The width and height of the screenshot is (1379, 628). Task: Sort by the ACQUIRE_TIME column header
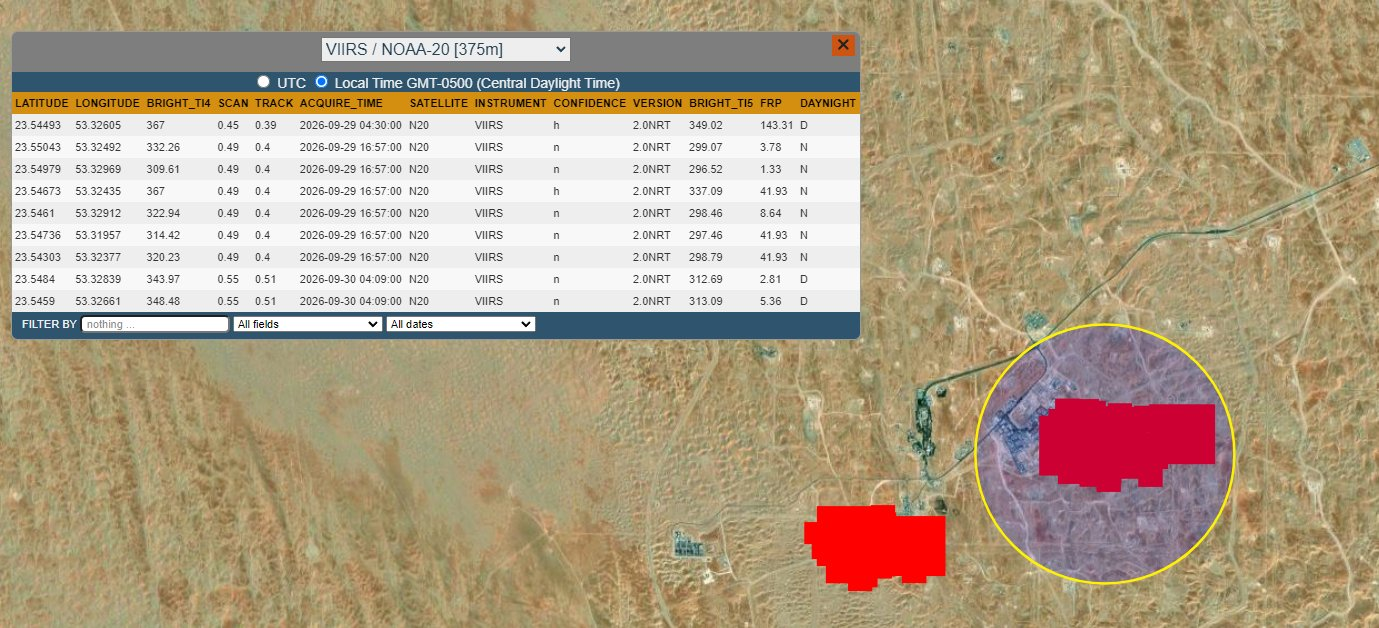click(341, 103)
